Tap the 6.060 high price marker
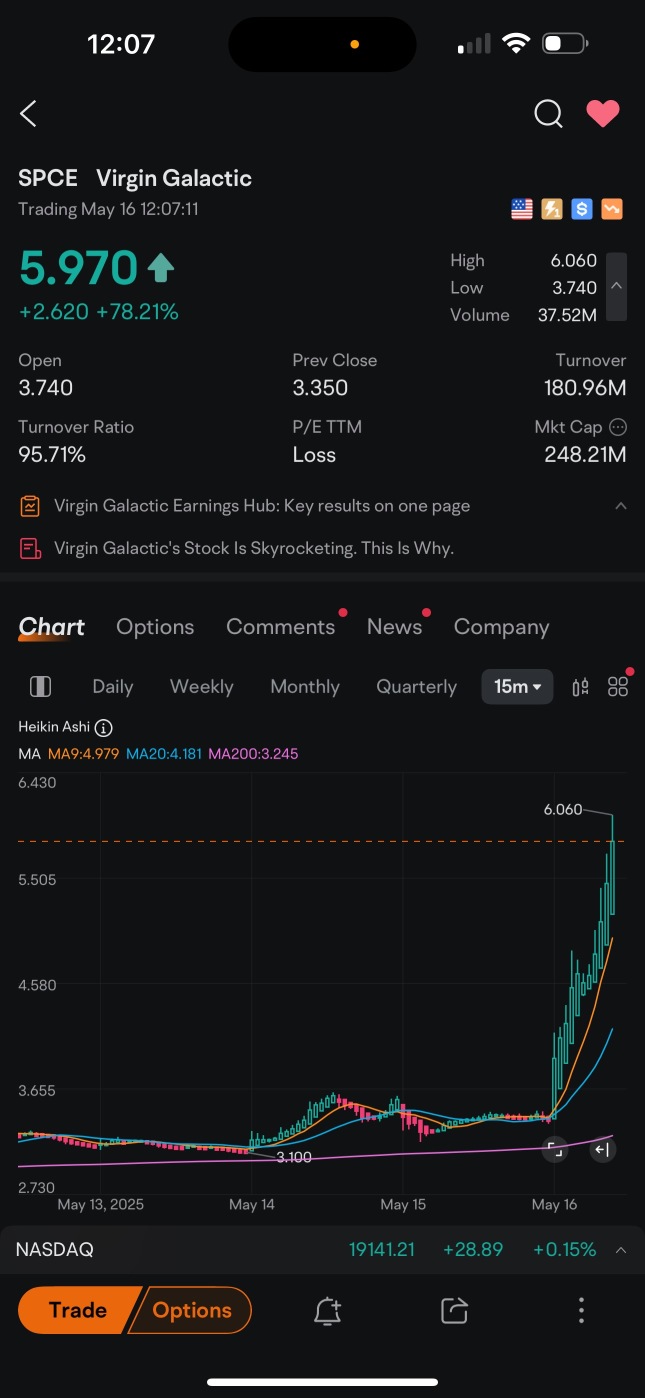 click(563, 809)
